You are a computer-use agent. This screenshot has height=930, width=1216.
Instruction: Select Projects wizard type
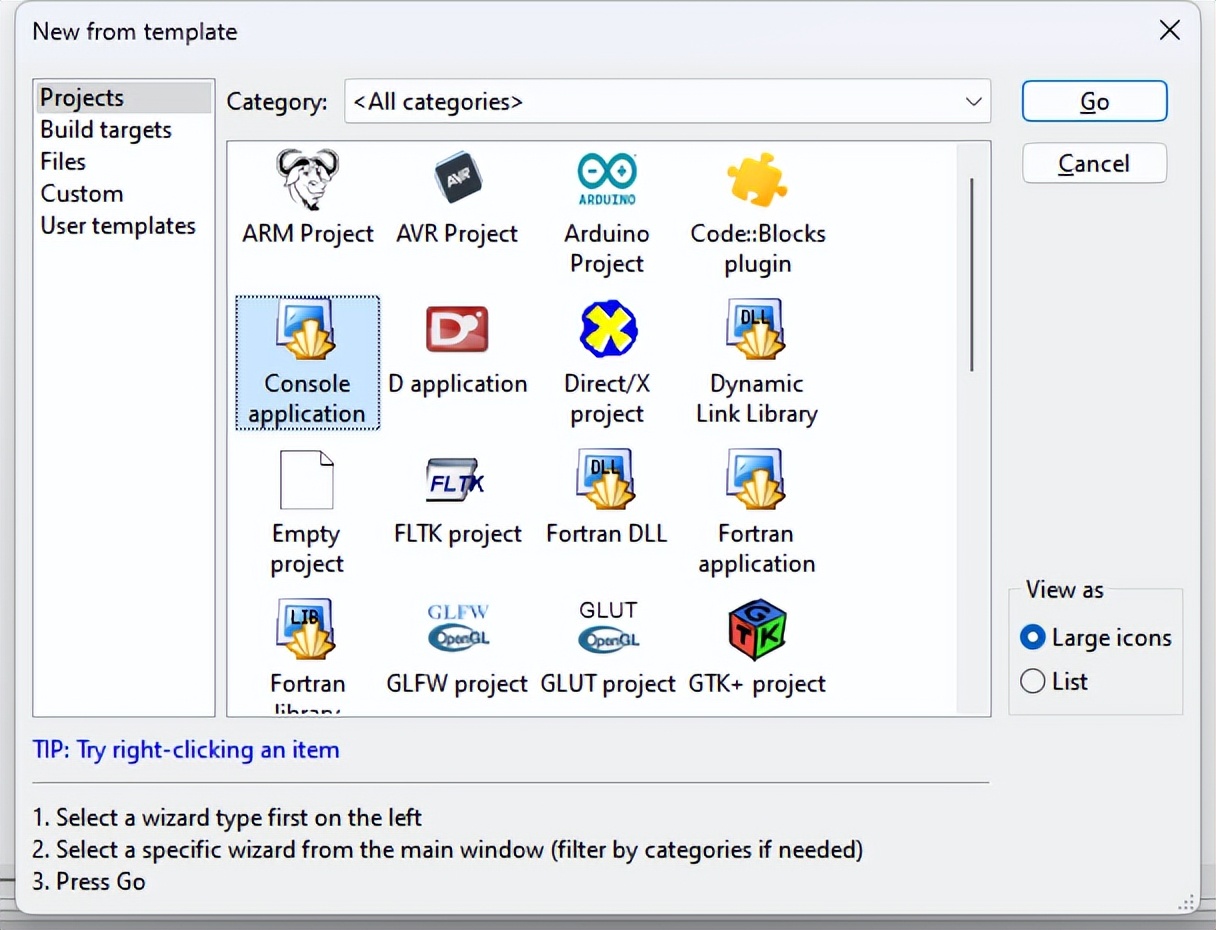124,98
